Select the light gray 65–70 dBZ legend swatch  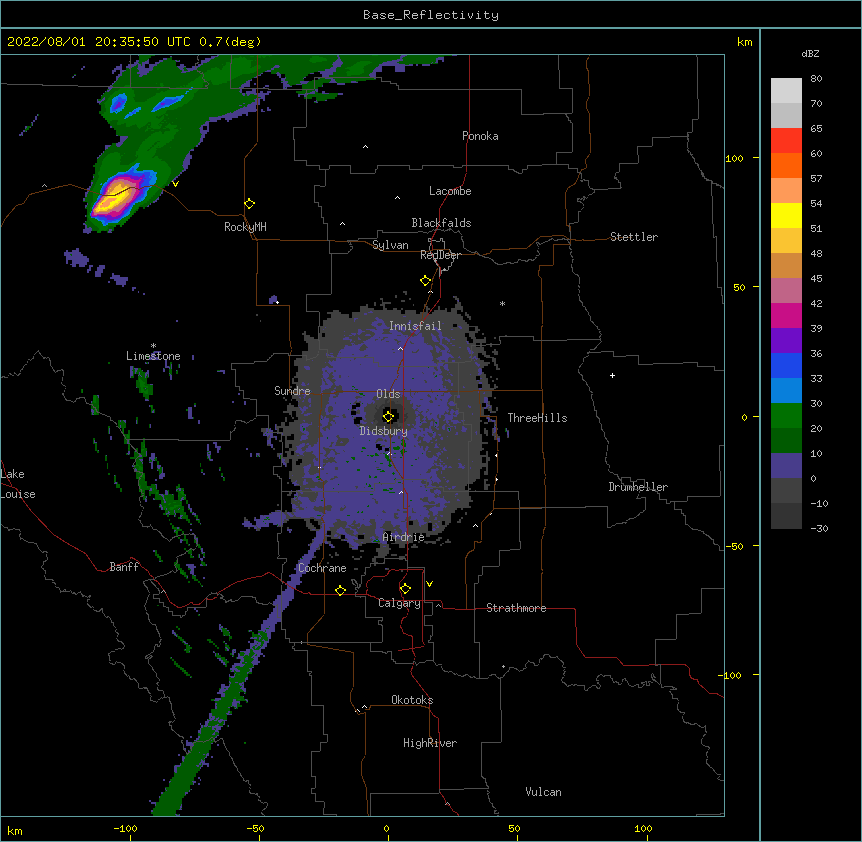(786, 115)
